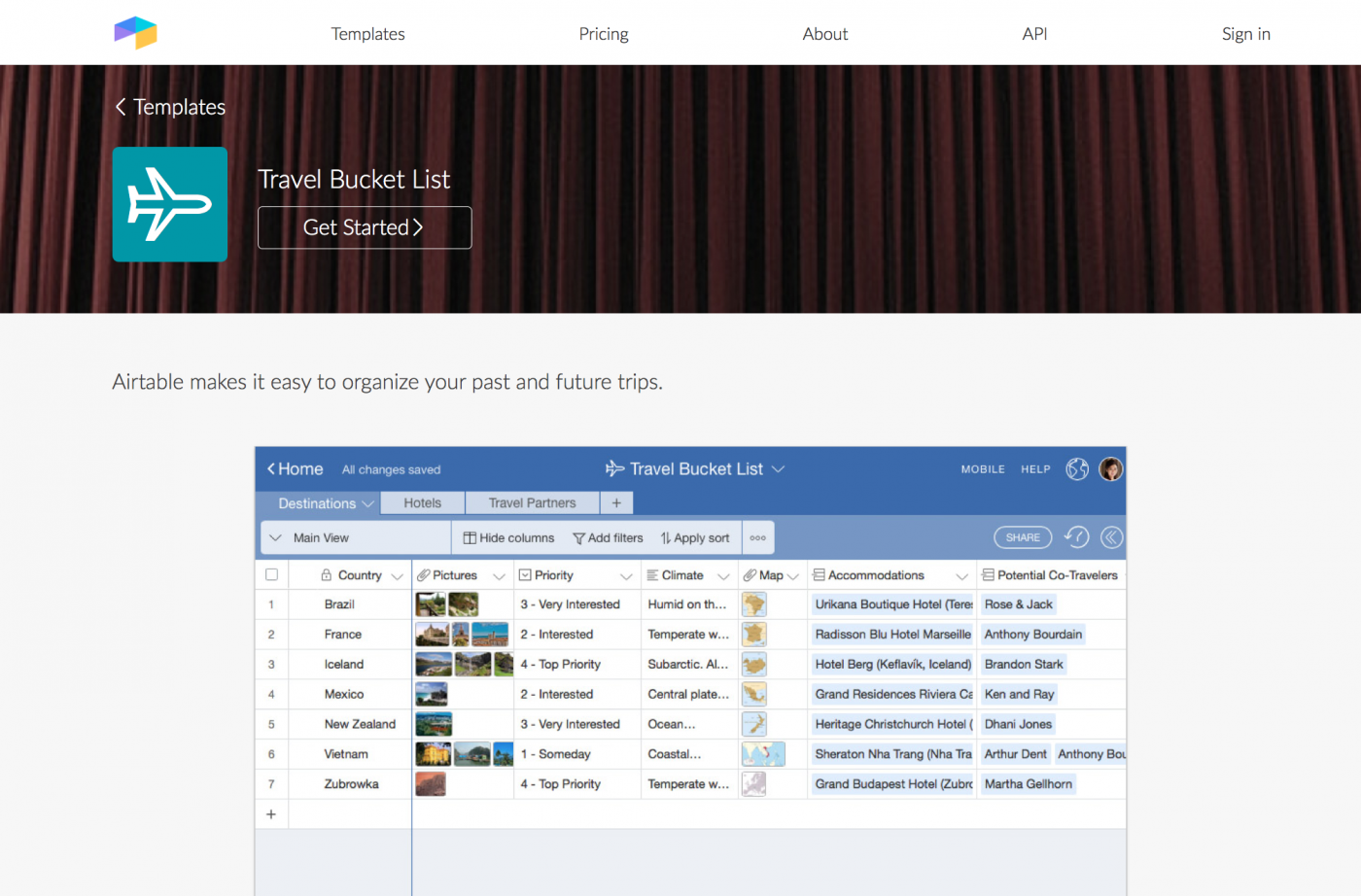The image size is (1361, 896).
Task: Open the user profile avatar
Action: (1110, 469)
